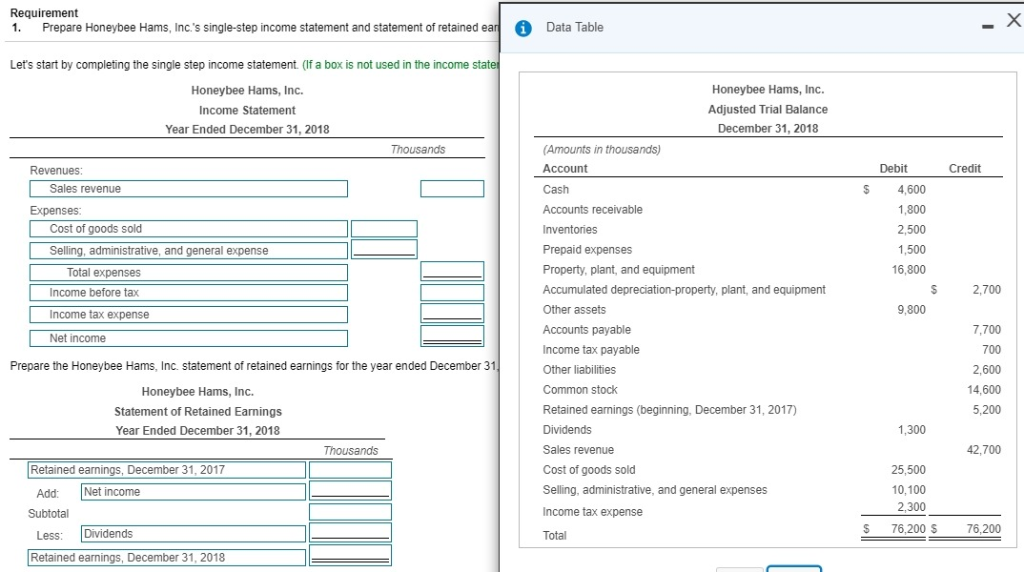Click the Total expenses amount box
Screen dimensions: 1024x572
pos(452,271)
